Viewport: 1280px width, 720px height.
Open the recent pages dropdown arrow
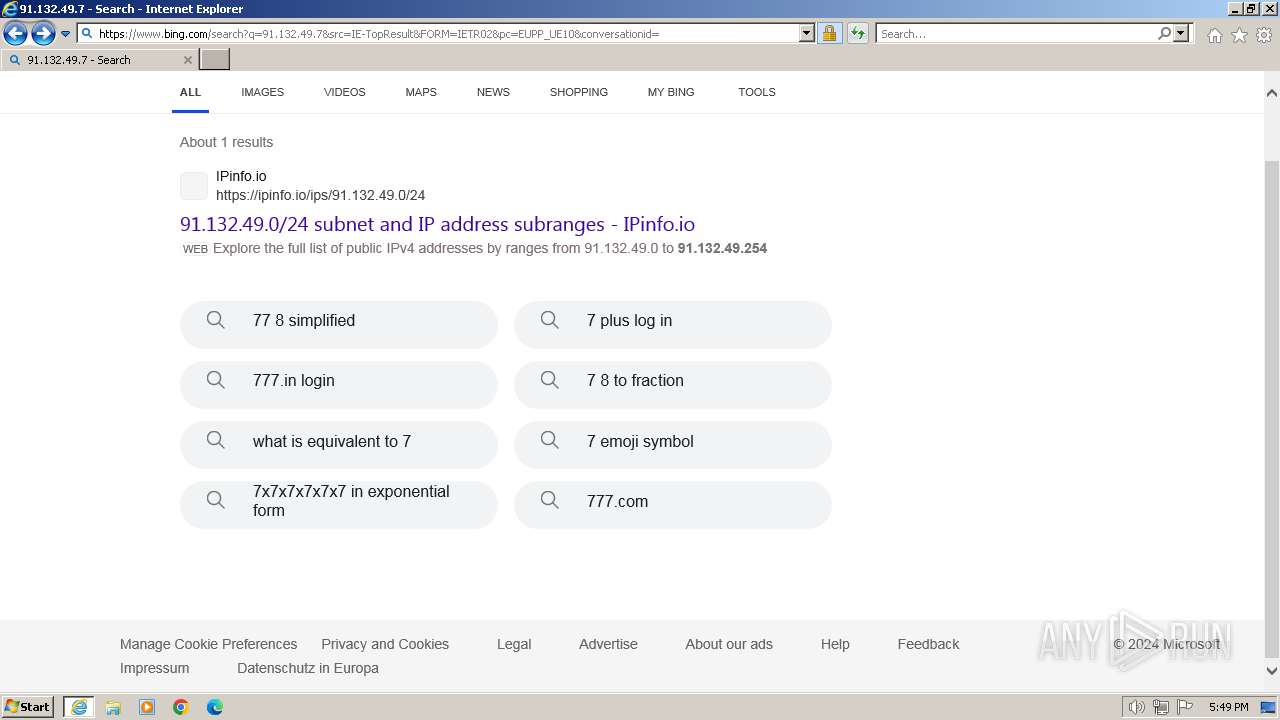[66, 34]
